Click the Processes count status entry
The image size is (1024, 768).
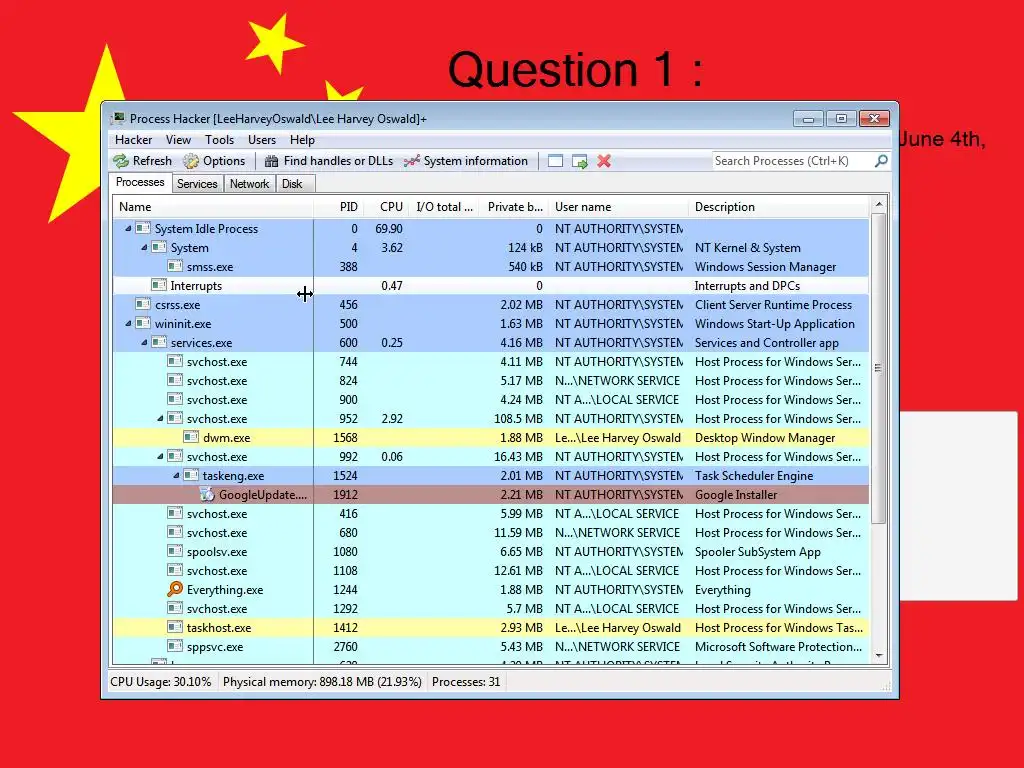pos(466,682)
